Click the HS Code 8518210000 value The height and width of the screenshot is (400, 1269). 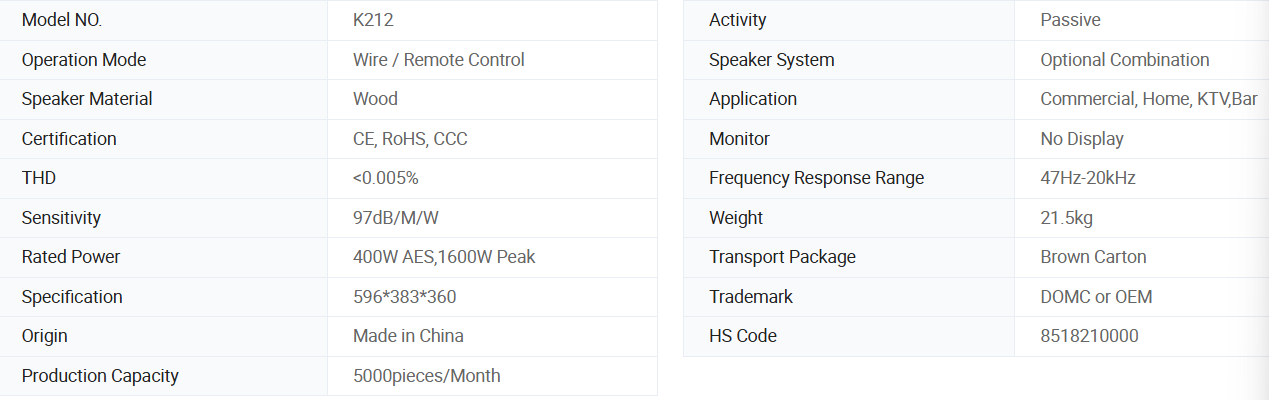click(x=1089, y=336)
